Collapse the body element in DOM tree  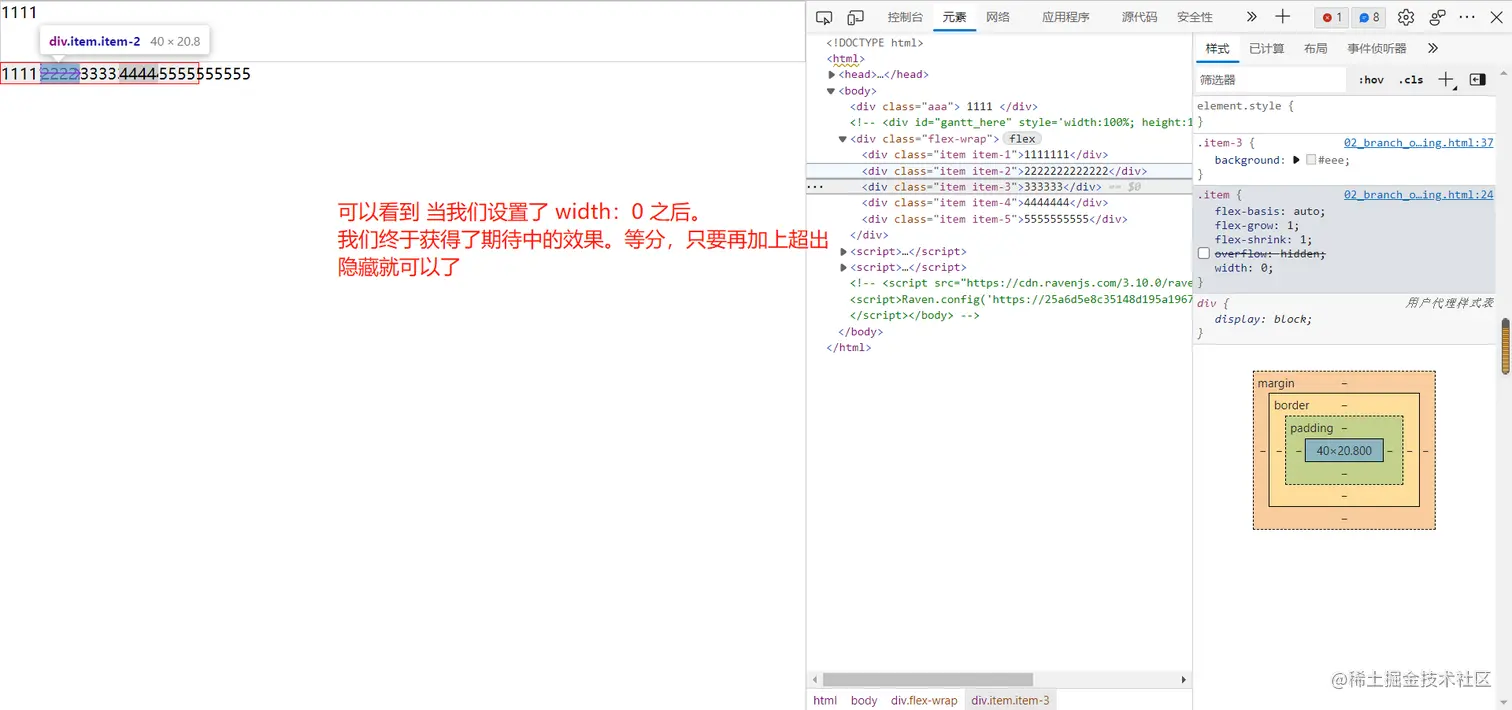(830, 90)
